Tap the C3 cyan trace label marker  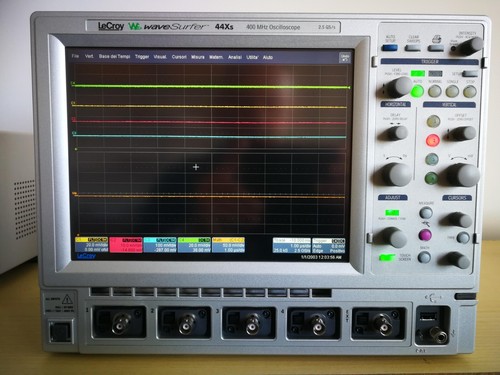74,133
